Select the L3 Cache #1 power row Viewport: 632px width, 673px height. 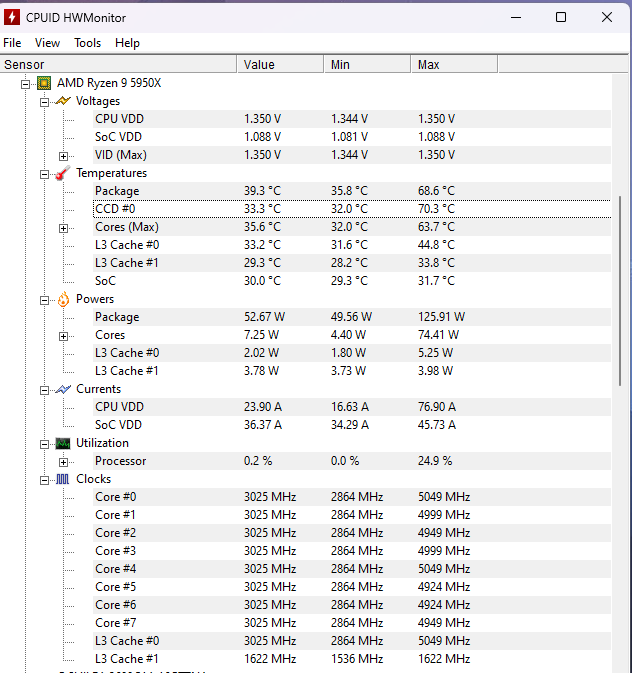pos(352,371)
